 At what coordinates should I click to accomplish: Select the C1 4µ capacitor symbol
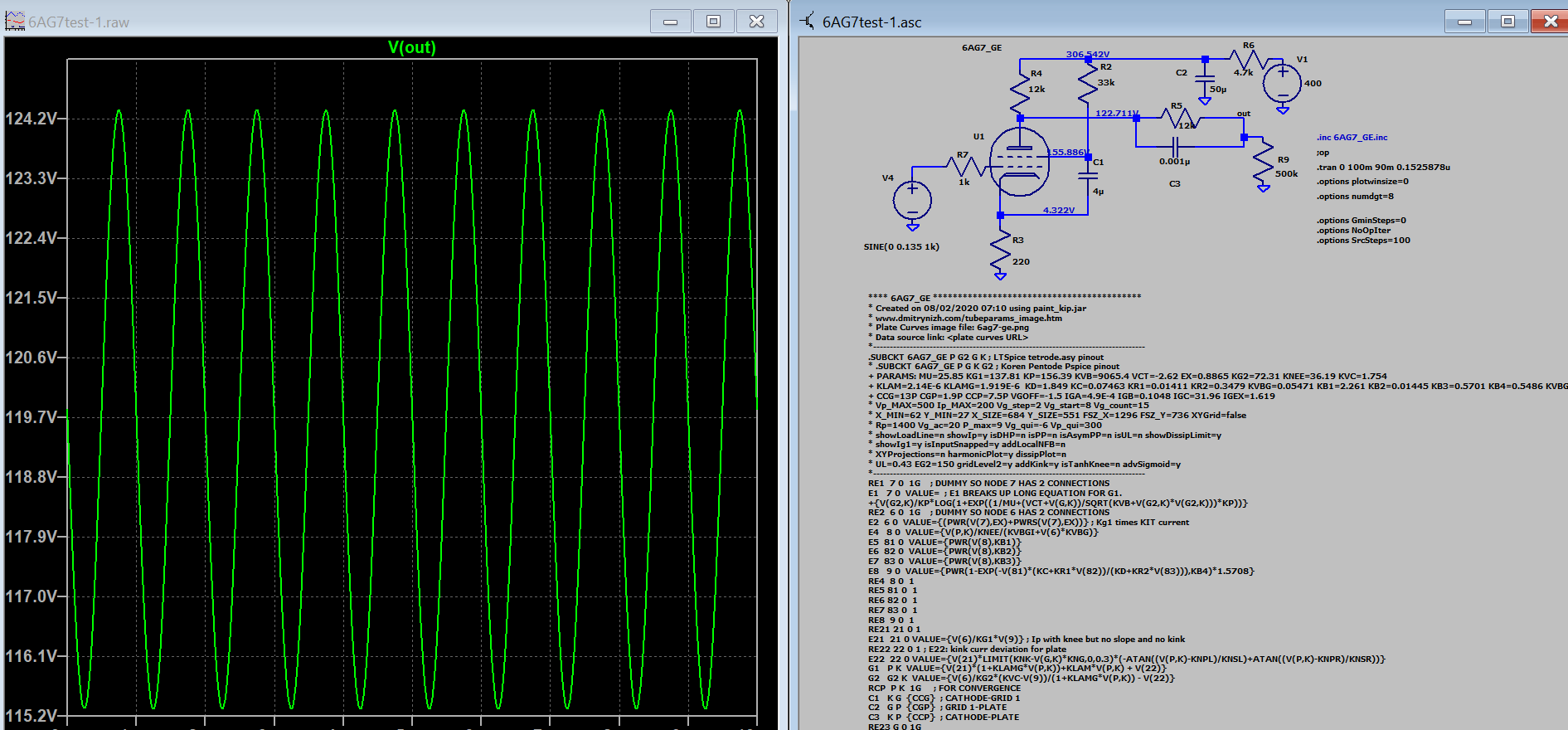1088,175
